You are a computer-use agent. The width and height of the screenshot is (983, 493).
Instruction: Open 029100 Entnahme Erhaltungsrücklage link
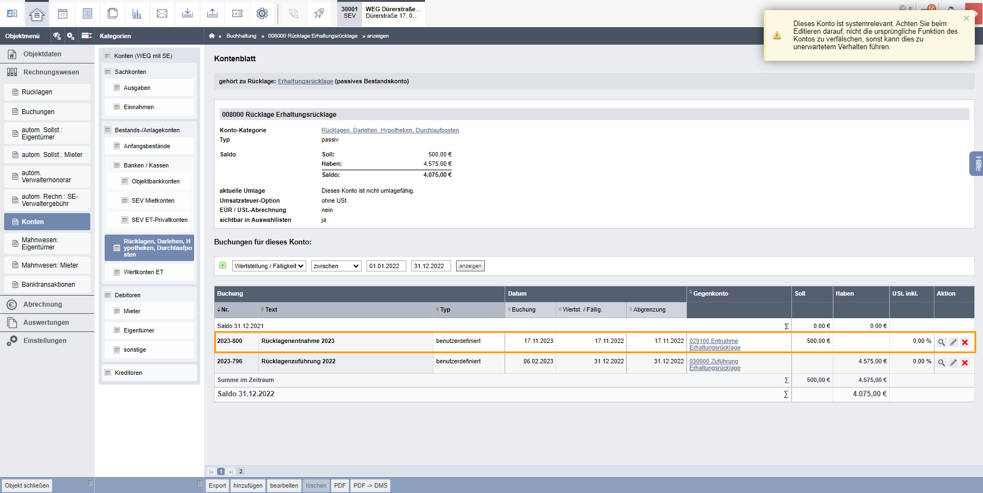[x=715, y=344]
